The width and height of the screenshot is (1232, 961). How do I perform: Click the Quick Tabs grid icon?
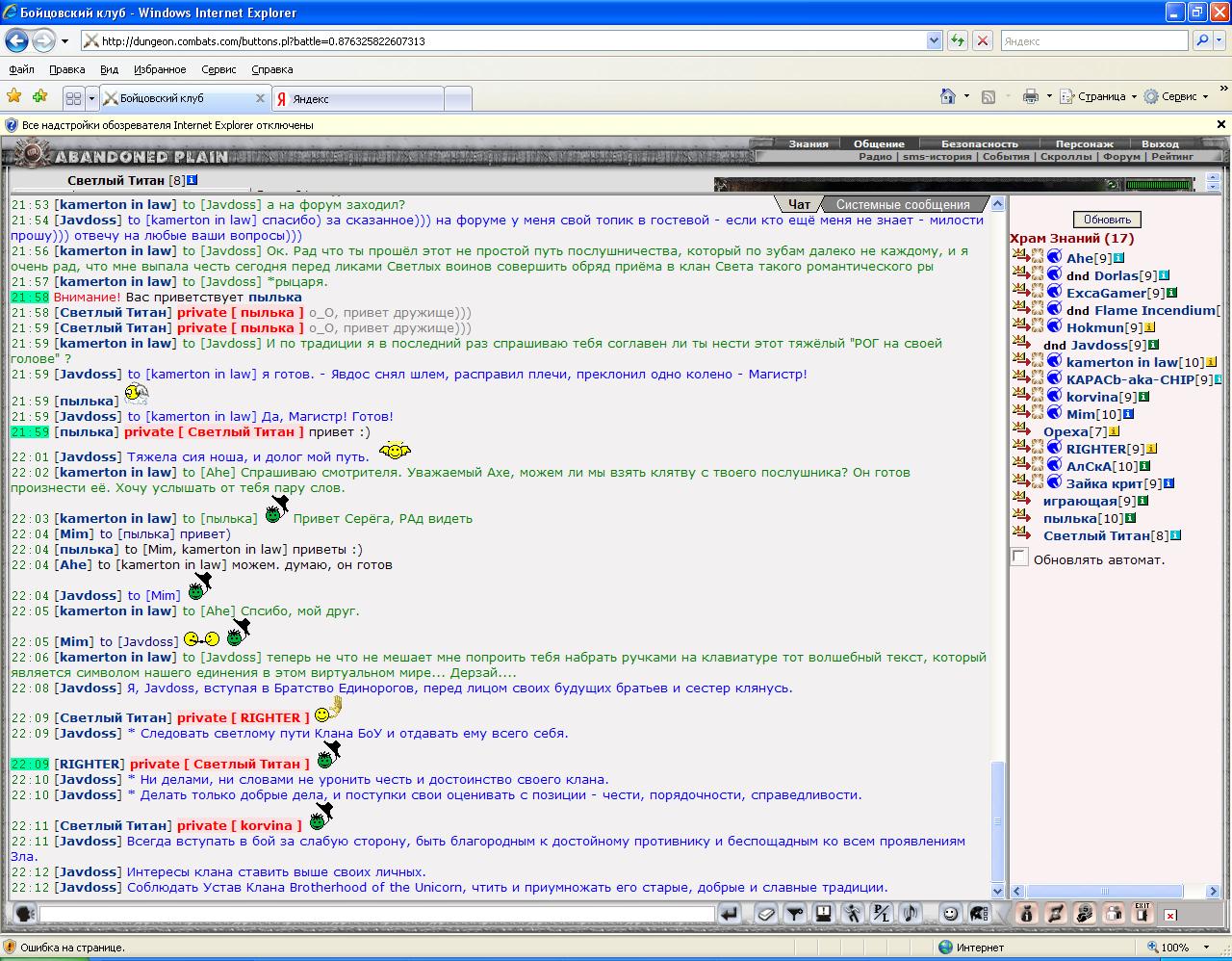pos(73,98)
